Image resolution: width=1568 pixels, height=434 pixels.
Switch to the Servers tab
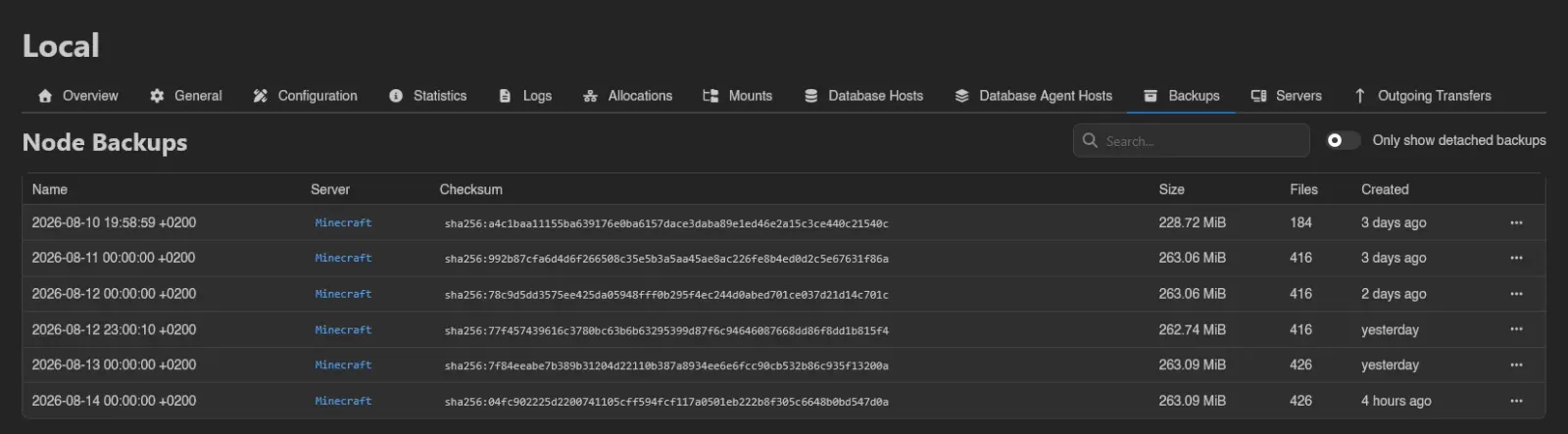point(1287,96)
